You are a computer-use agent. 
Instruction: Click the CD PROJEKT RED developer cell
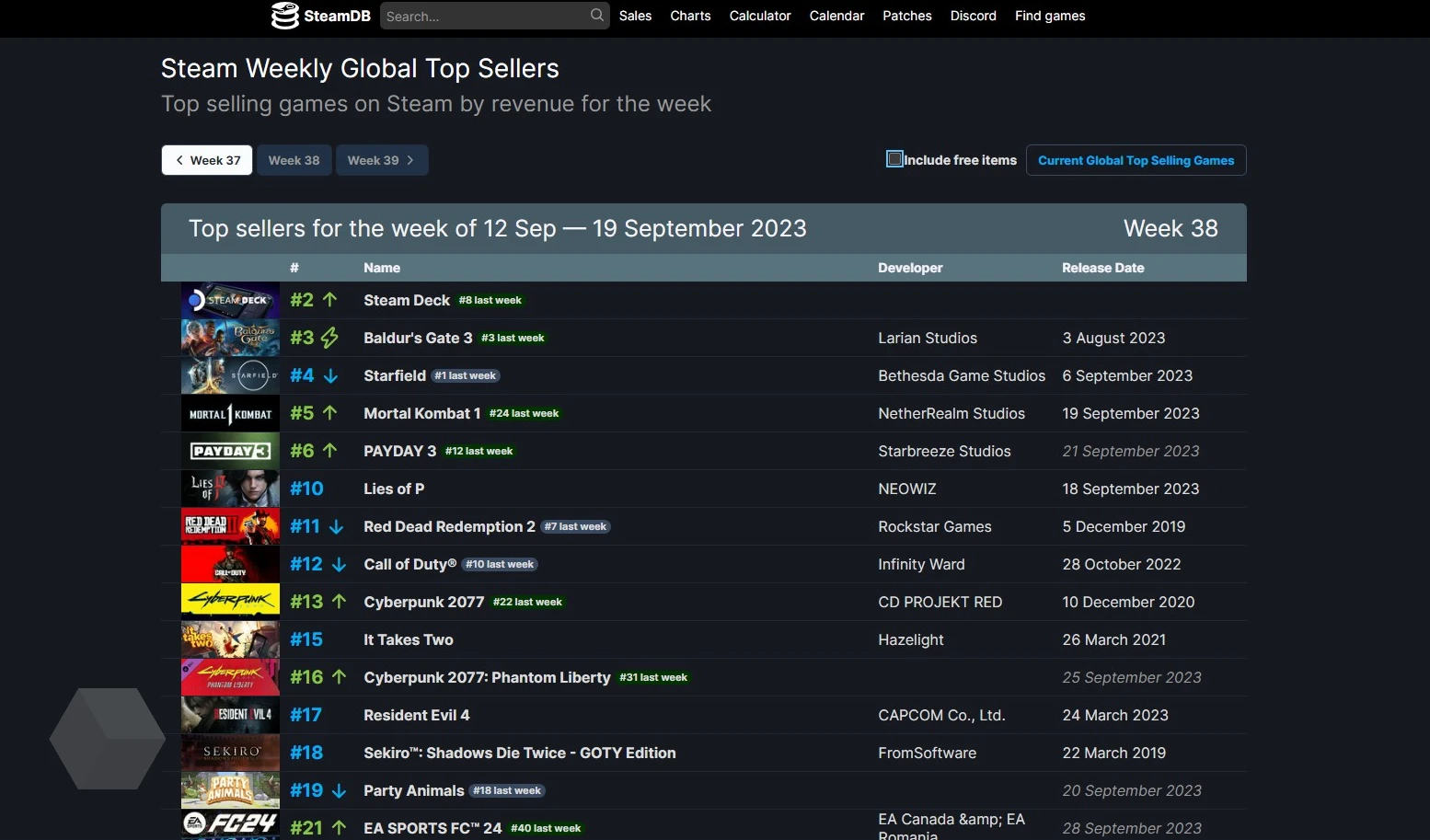(940, 602)
